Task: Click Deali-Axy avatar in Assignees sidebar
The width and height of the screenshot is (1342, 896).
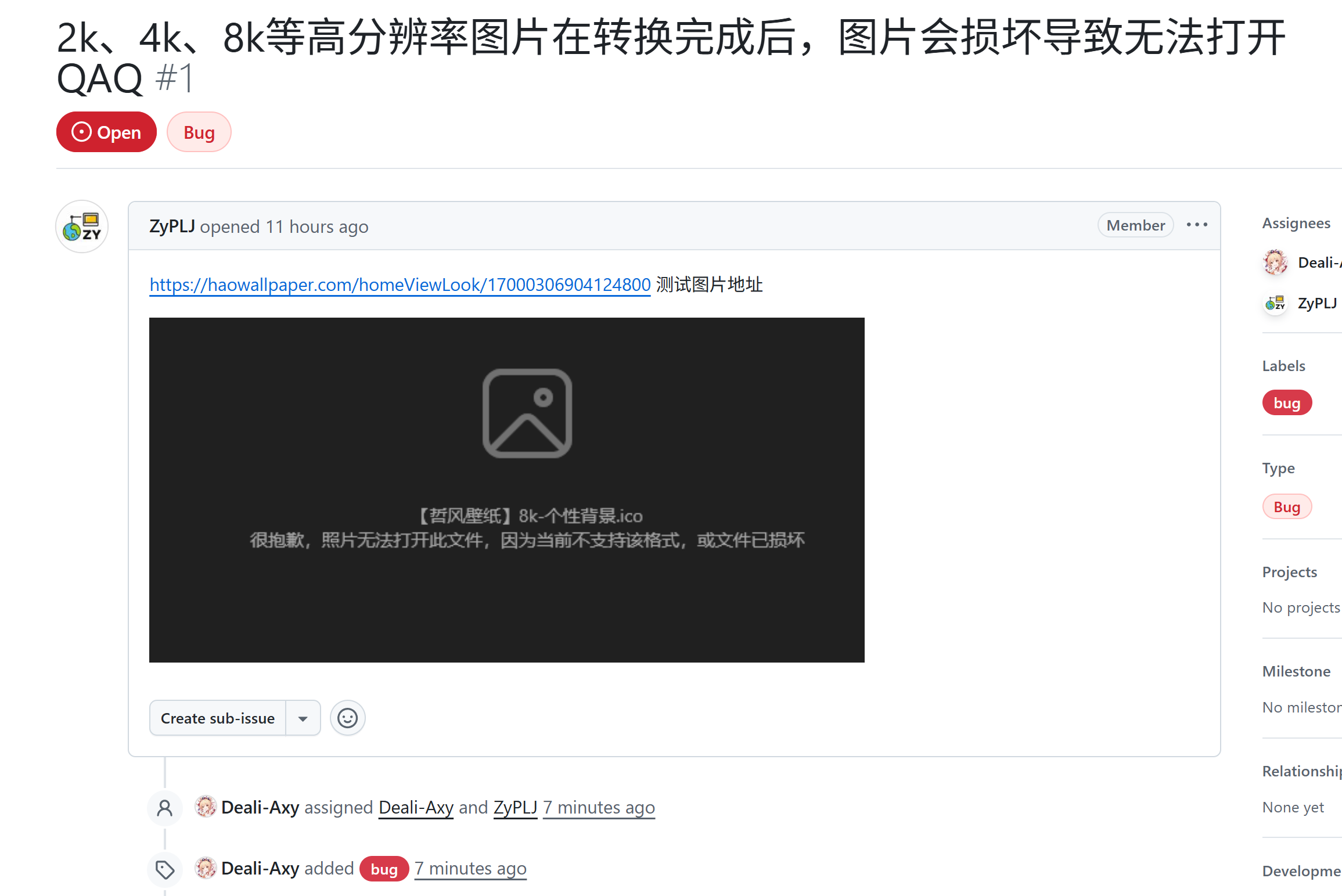Action: (x=1275, y=262)
